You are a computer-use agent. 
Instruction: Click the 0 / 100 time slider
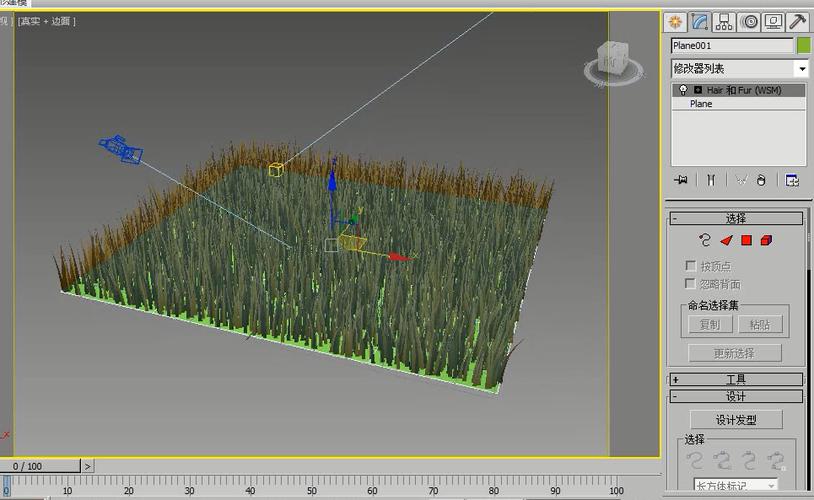[39, 466]
